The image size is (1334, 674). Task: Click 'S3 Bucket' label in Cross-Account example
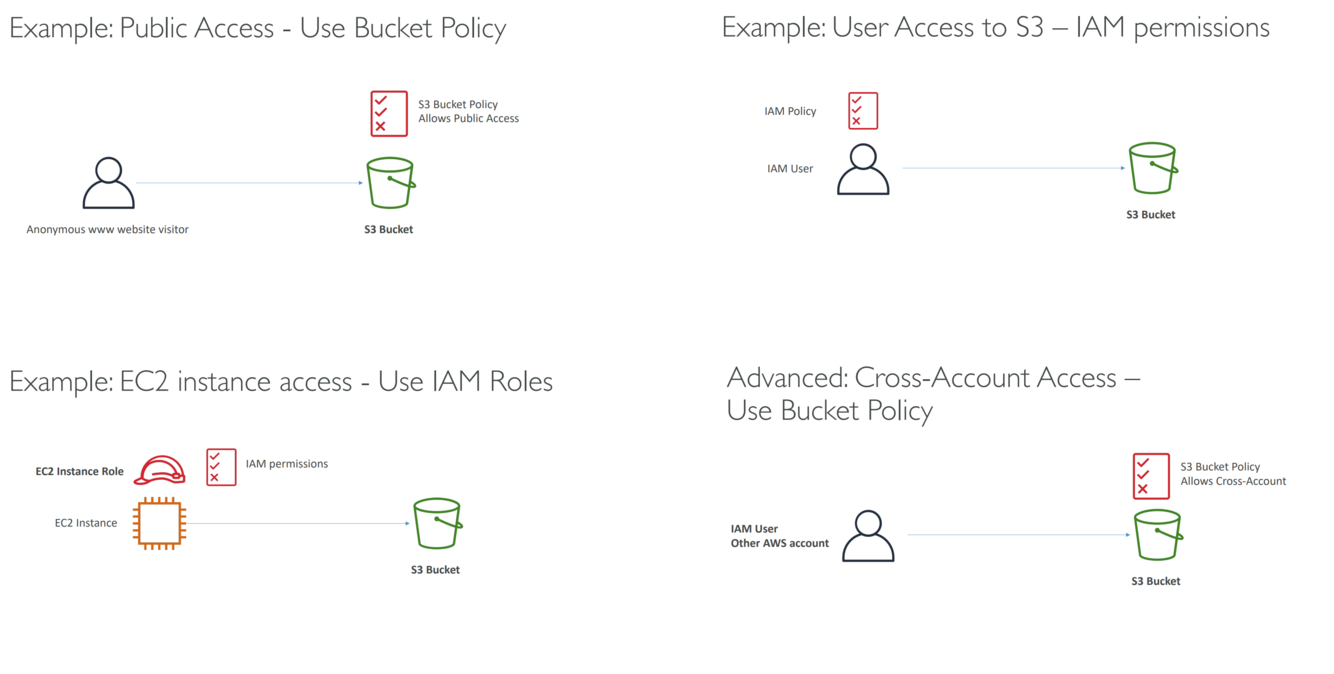tap(1156, 581)
